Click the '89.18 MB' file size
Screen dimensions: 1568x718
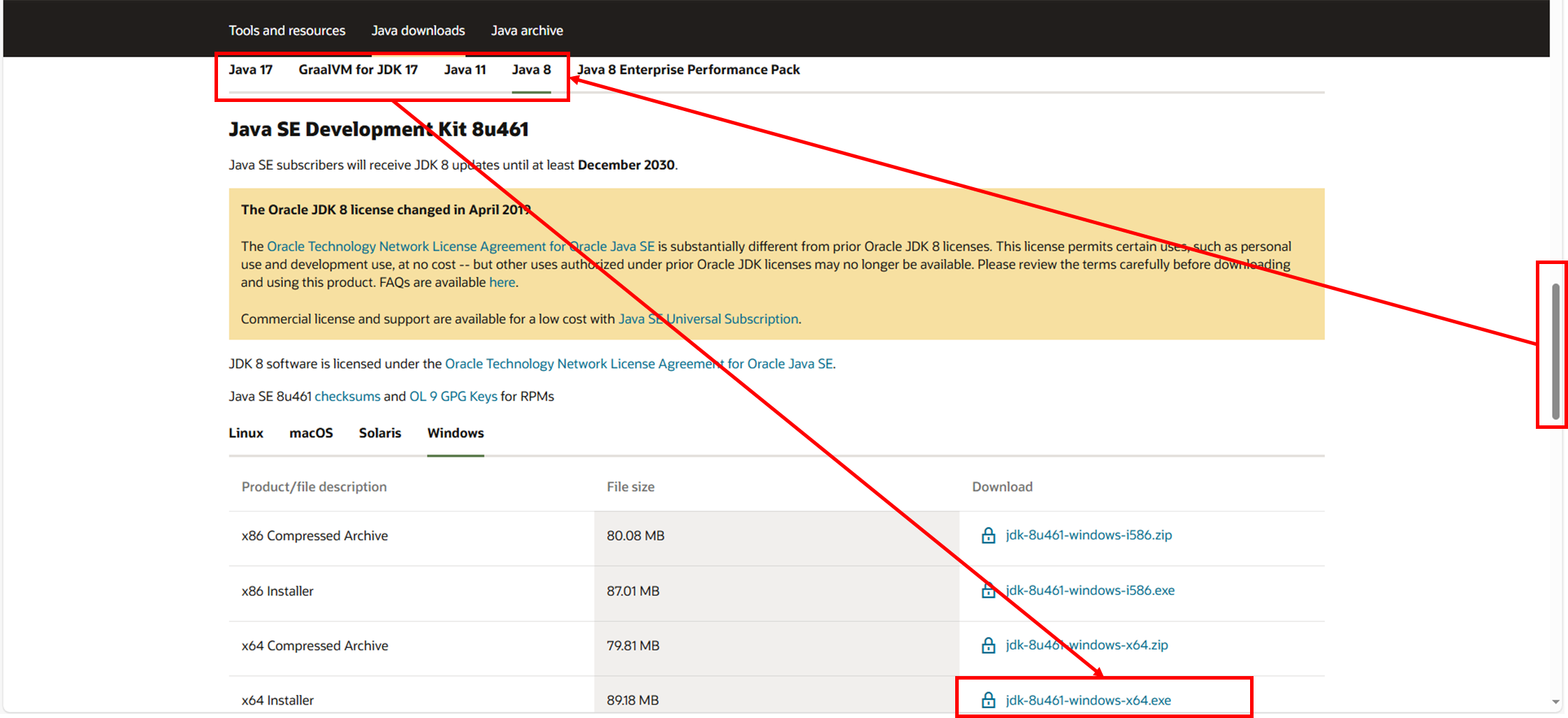tap(632, 700)
